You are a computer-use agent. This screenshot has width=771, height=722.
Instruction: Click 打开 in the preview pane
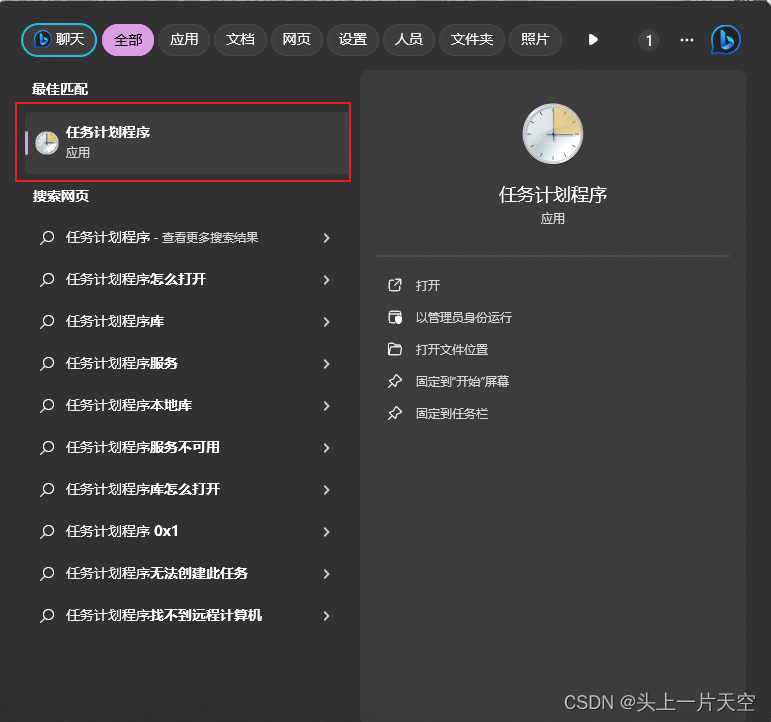(x=427, y=285)
